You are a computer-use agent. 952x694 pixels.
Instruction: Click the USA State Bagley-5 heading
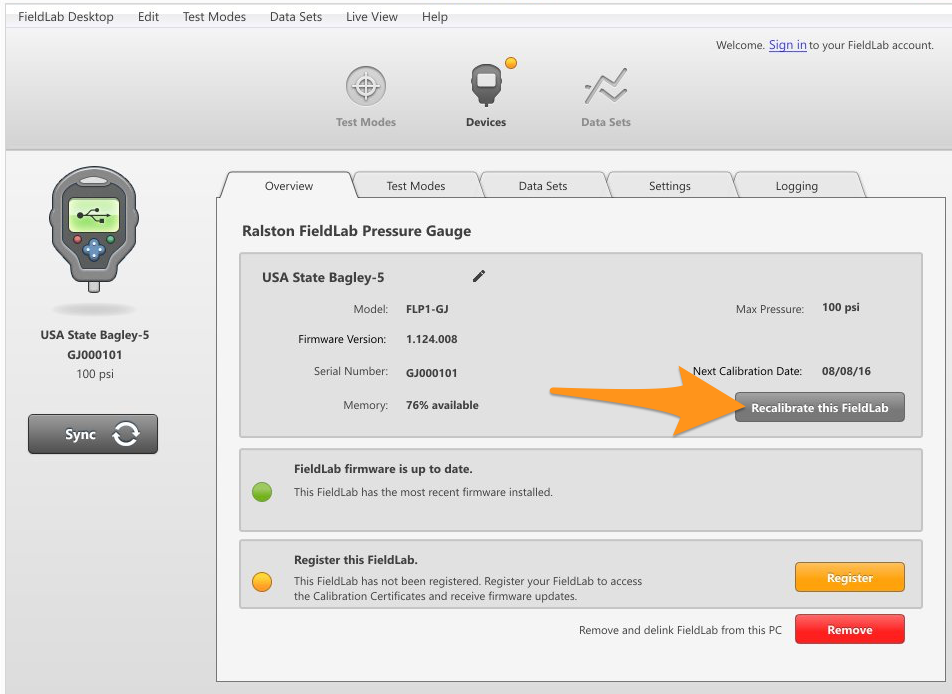coord(323,277)
